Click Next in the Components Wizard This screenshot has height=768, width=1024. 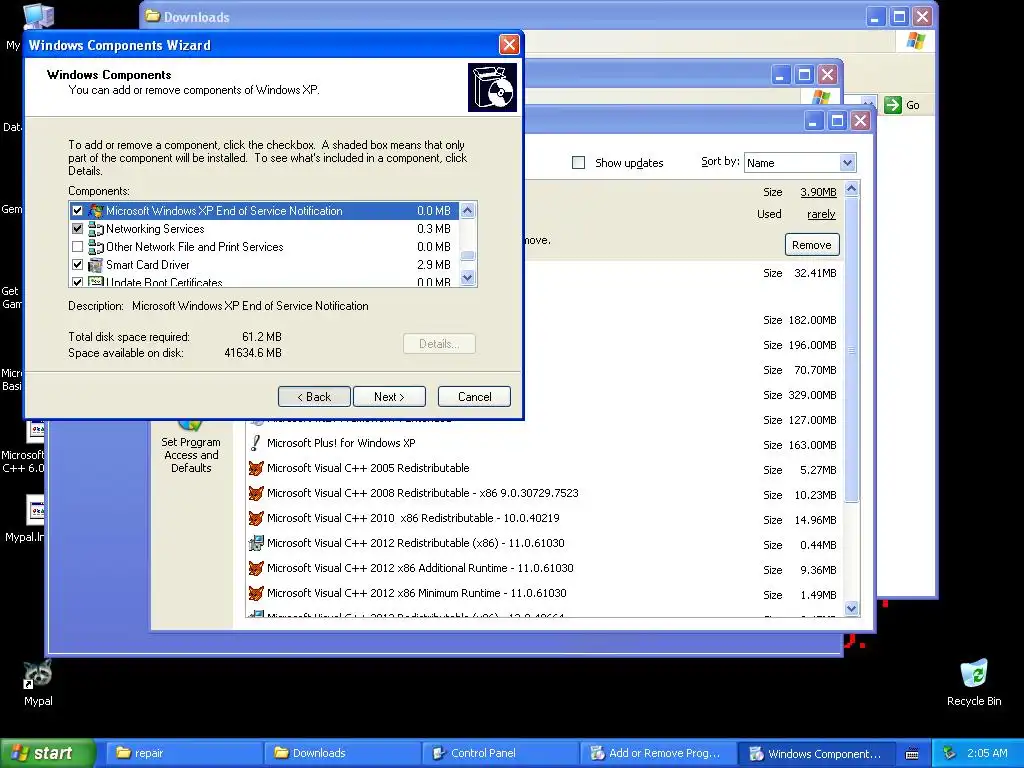[389, 397]
